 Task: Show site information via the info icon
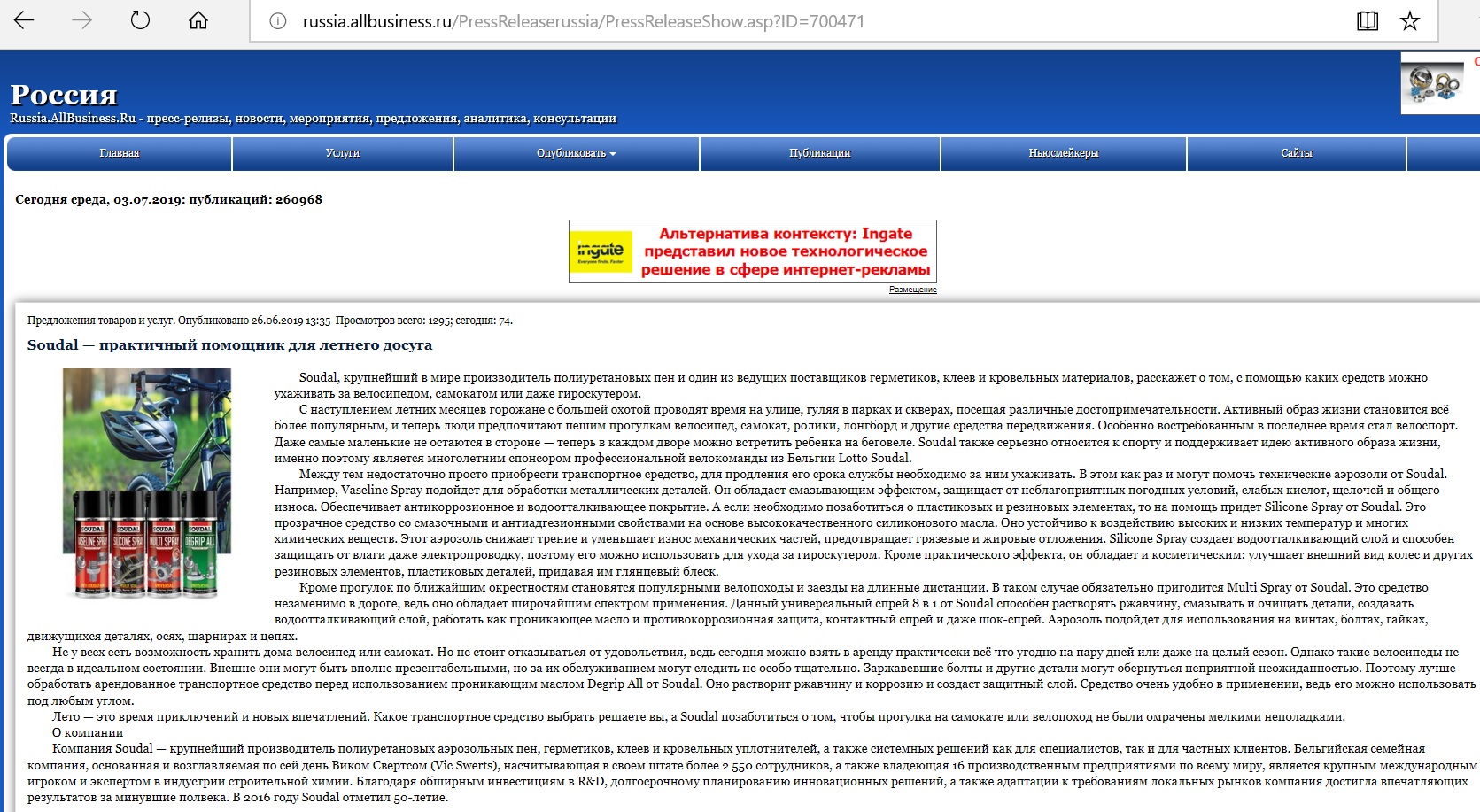[278, 21]
